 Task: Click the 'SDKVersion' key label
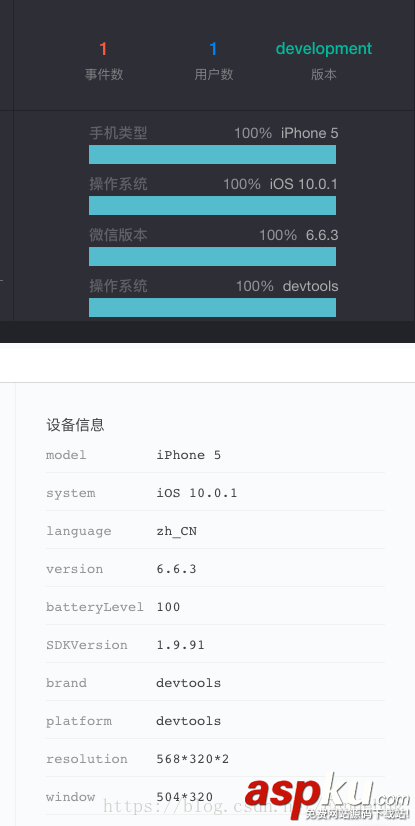click(x=86, y=645)
